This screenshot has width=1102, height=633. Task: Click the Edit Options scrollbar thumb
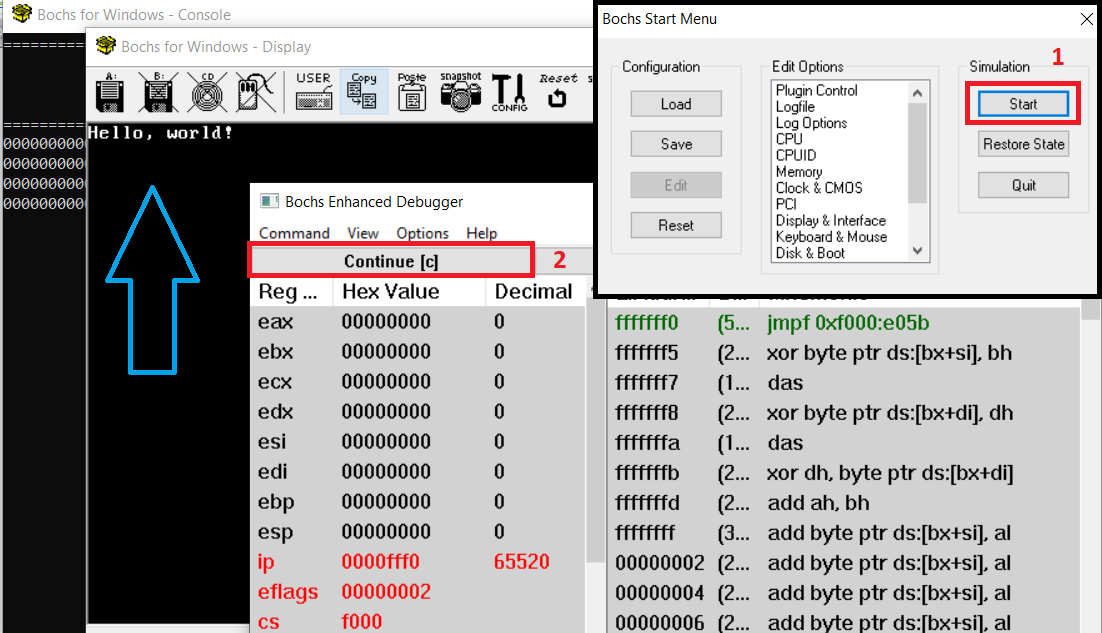coord(917,152)
